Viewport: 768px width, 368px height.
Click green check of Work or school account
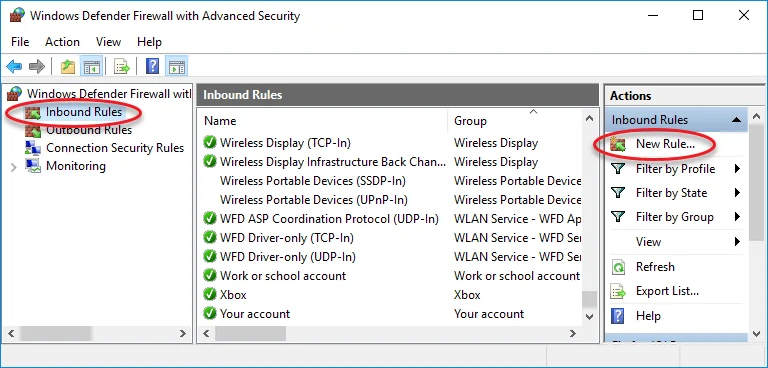pos(210,275)
